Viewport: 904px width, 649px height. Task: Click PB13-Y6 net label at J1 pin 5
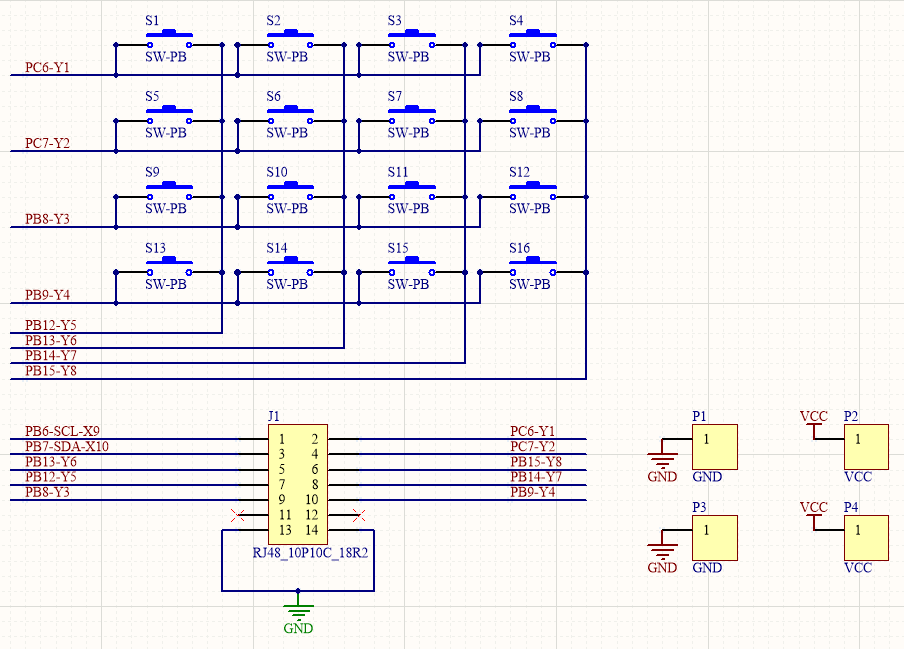click(51, 462)
